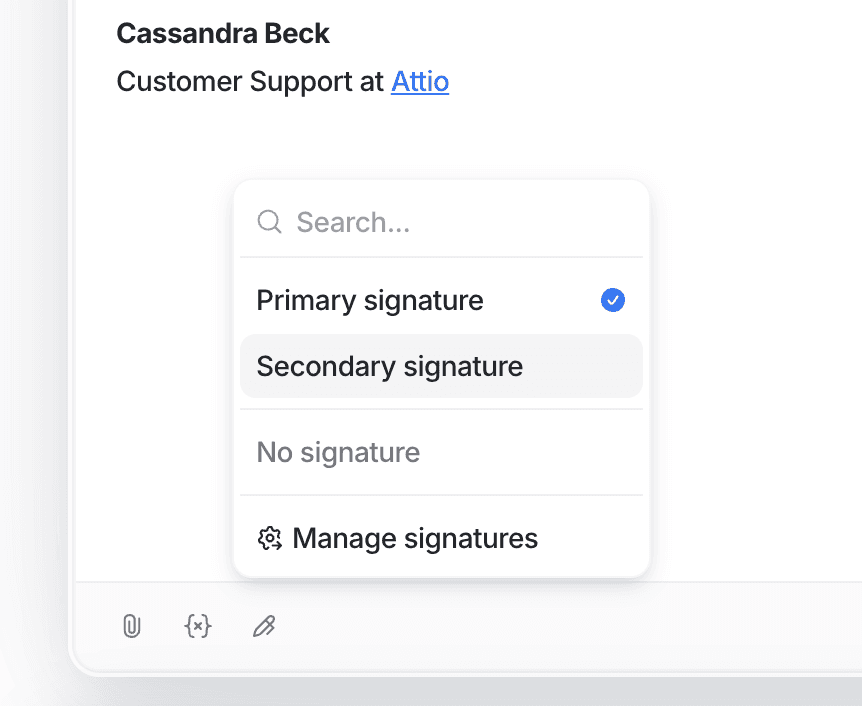This screenshot has height=706, width=862.
Task: Click the signature pen icon
Action: point(264,627)
